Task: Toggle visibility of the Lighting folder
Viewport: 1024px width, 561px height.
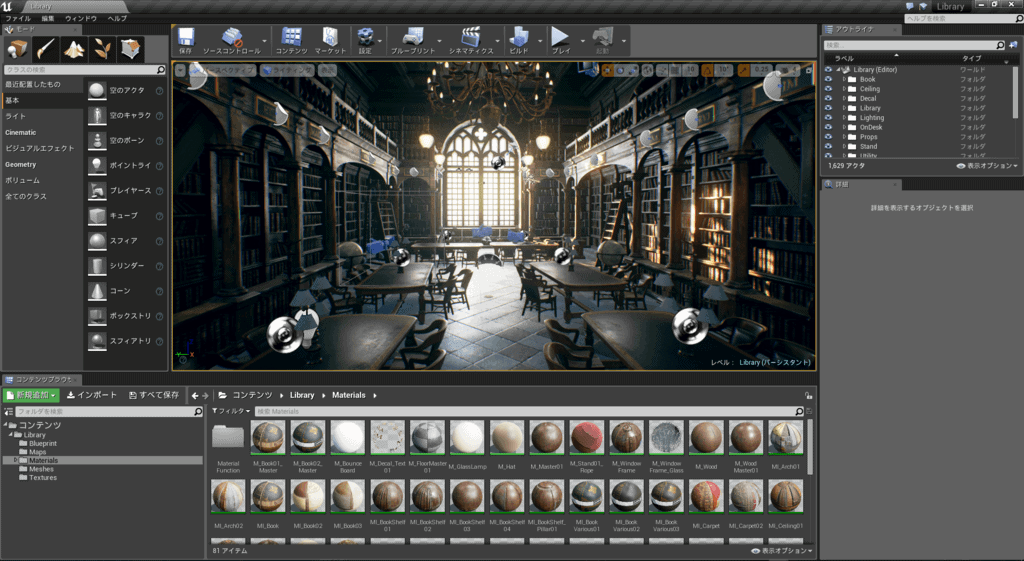Action: (x=829, y=118)
